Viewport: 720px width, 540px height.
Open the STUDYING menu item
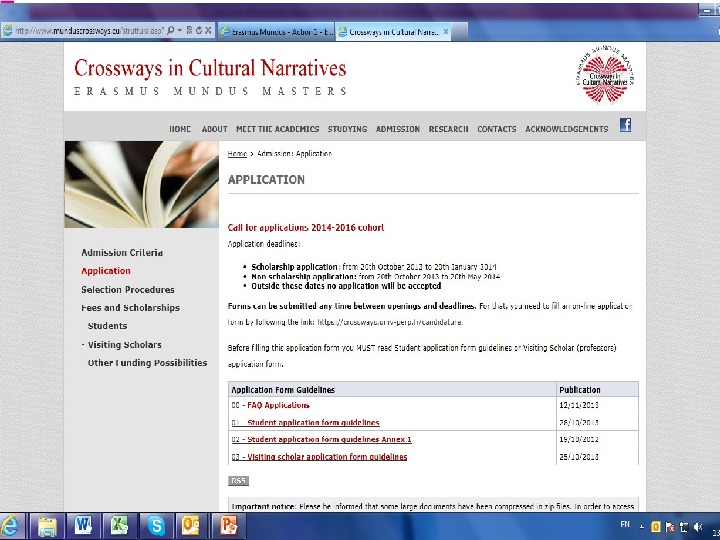click(347, 129)
